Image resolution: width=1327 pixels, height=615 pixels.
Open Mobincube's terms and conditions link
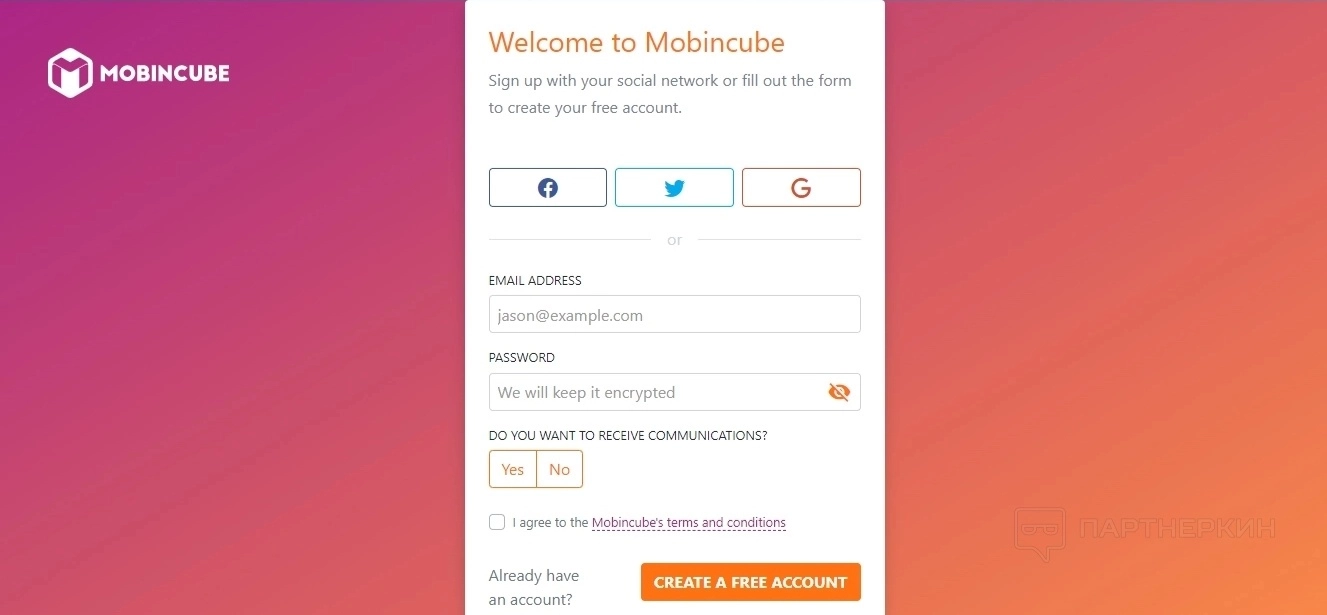pyautogui.click(x=689, y=523)
